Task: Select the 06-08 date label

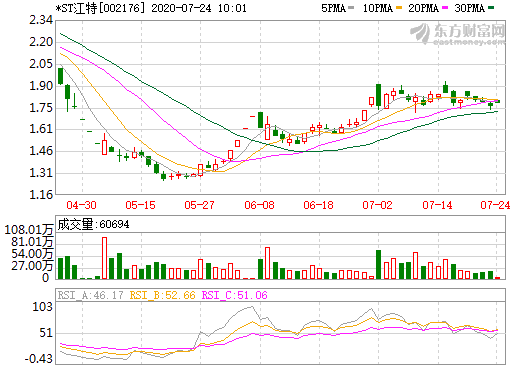Action: coord(260,205)
